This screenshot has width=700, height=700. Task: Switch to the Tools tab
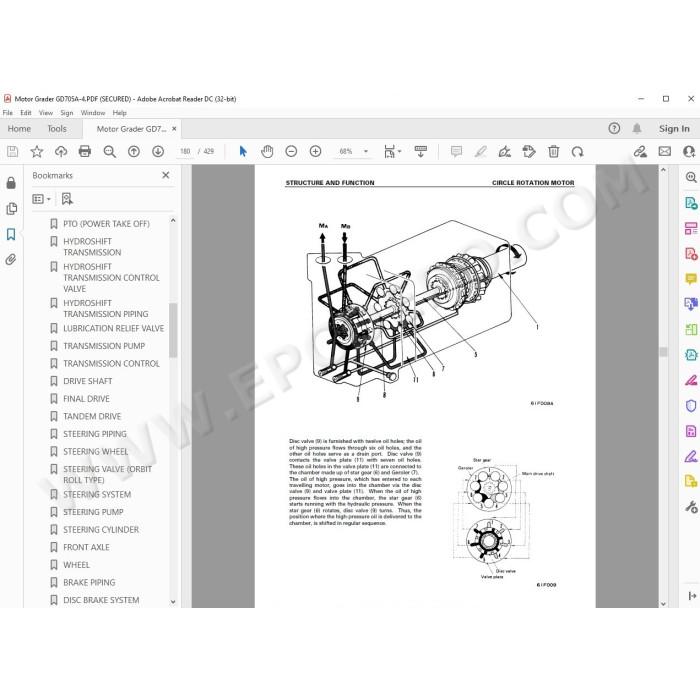pyautogui.click(x=57, y=129)
